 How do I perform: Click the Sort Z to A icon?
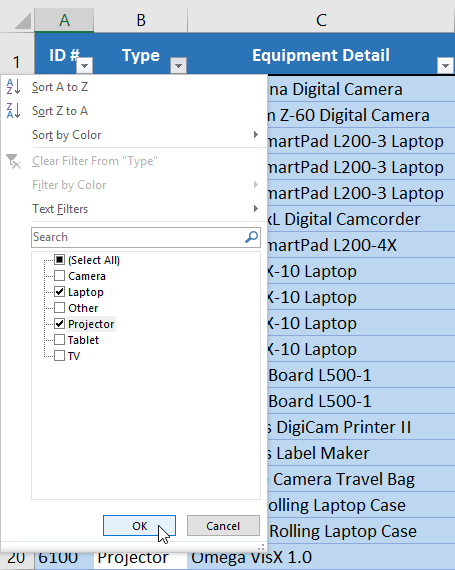click(13, 111)
